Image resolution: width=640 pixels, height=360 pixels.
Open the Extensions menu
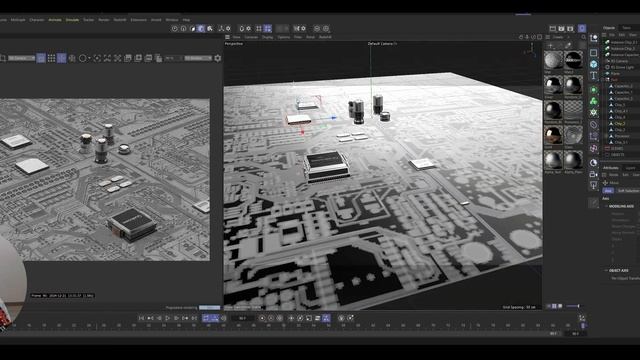(138, 20)
